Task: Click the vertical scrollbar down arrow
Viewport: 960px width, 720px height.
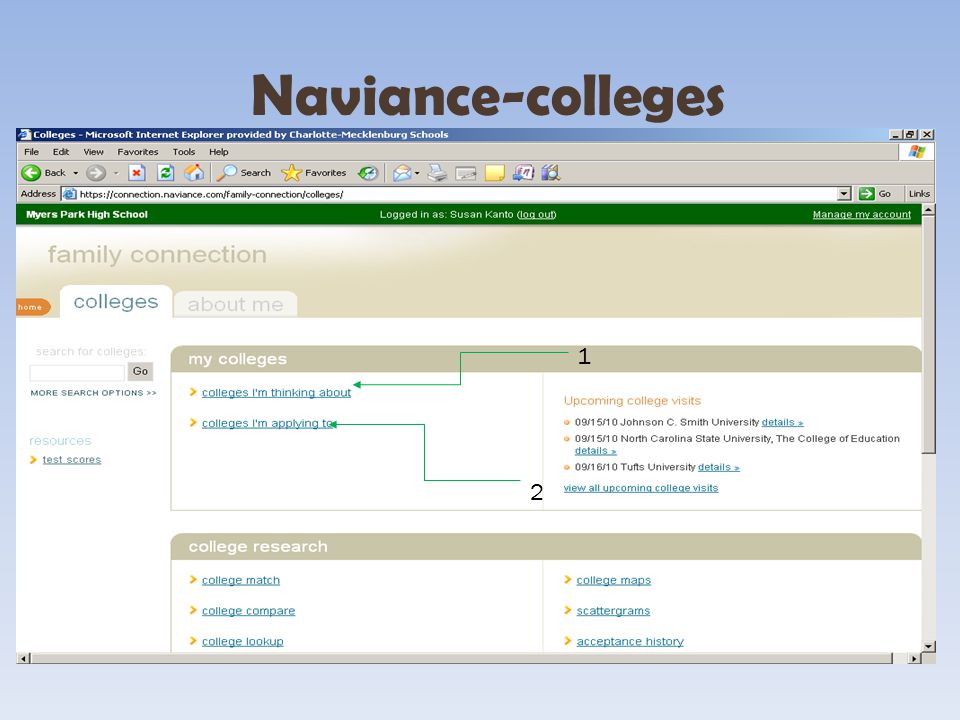Action: click(x=928, y=647)
